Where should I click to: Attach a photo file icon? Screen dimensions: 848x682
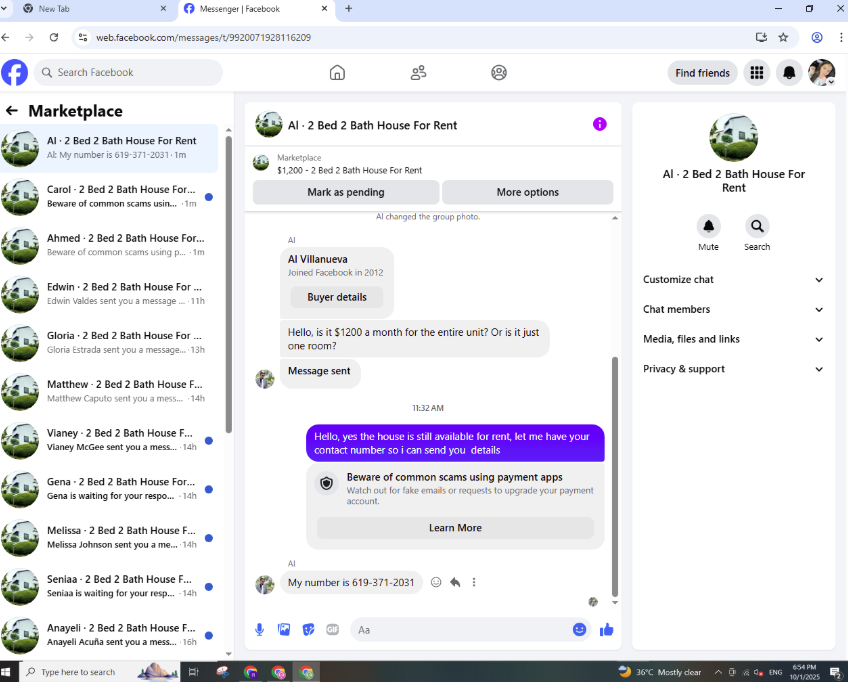coord(284,630)
